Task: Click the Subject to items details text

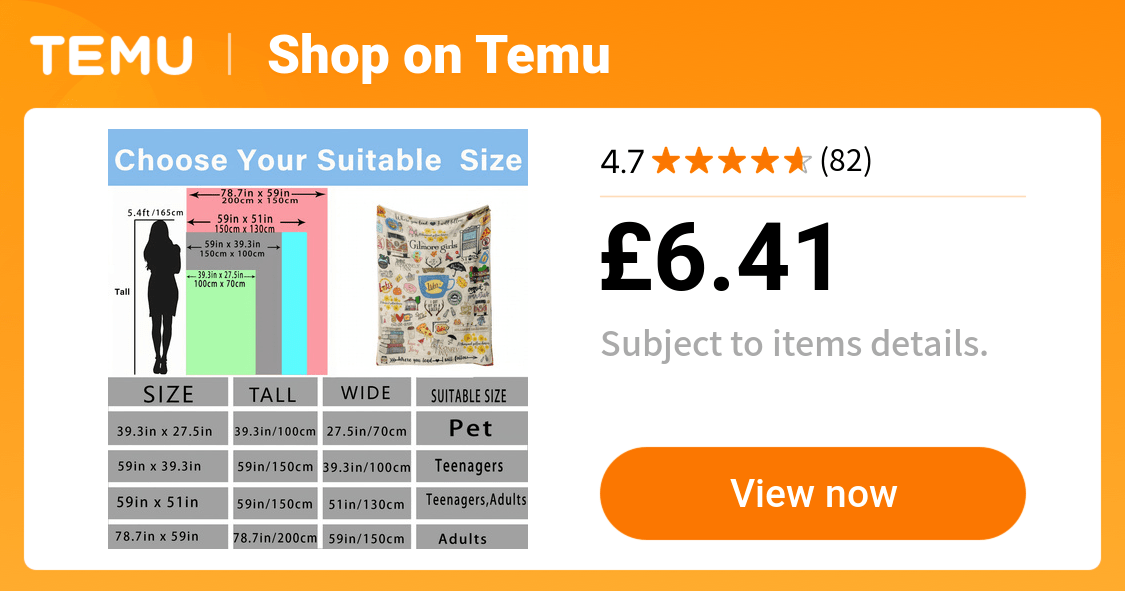Action: (794, 344)
